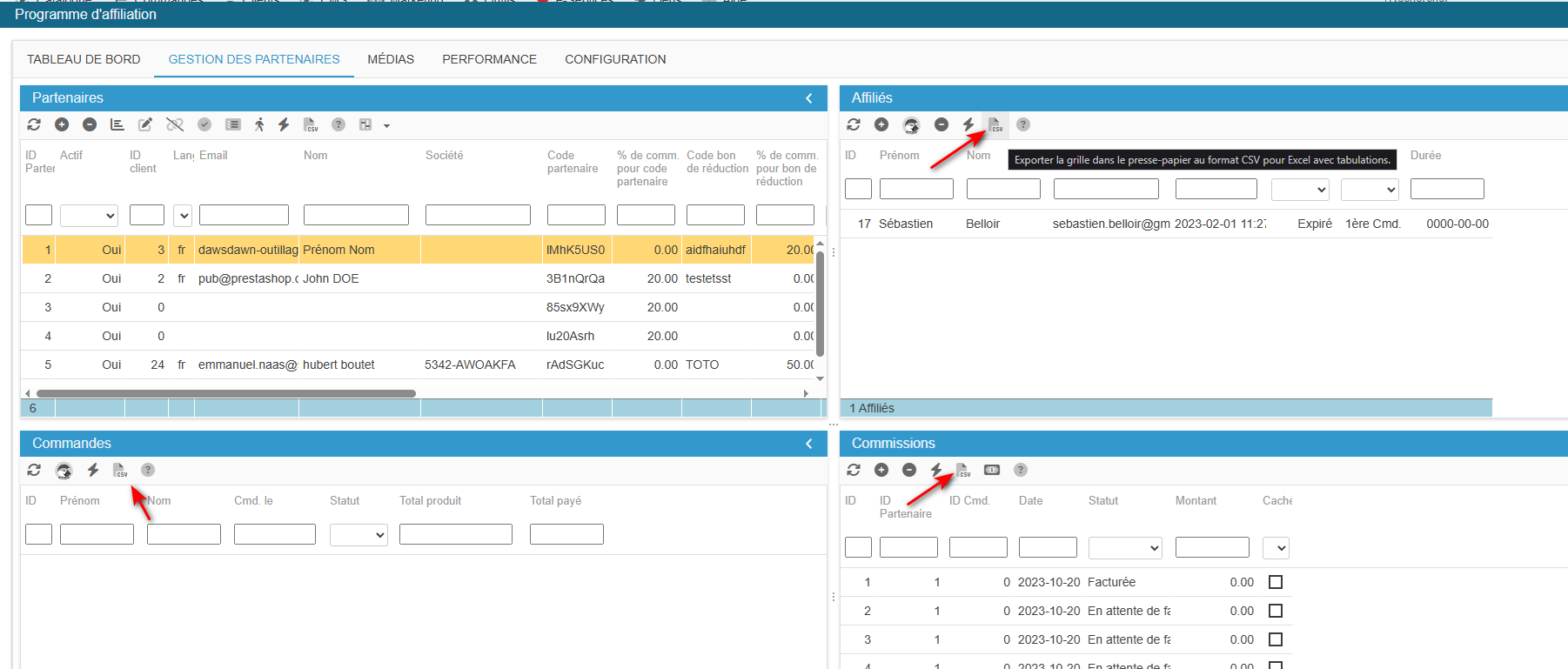Sort Partenaires by the Société column header
This screenshot has height=669, width=1568.
(x=444, y=155)
